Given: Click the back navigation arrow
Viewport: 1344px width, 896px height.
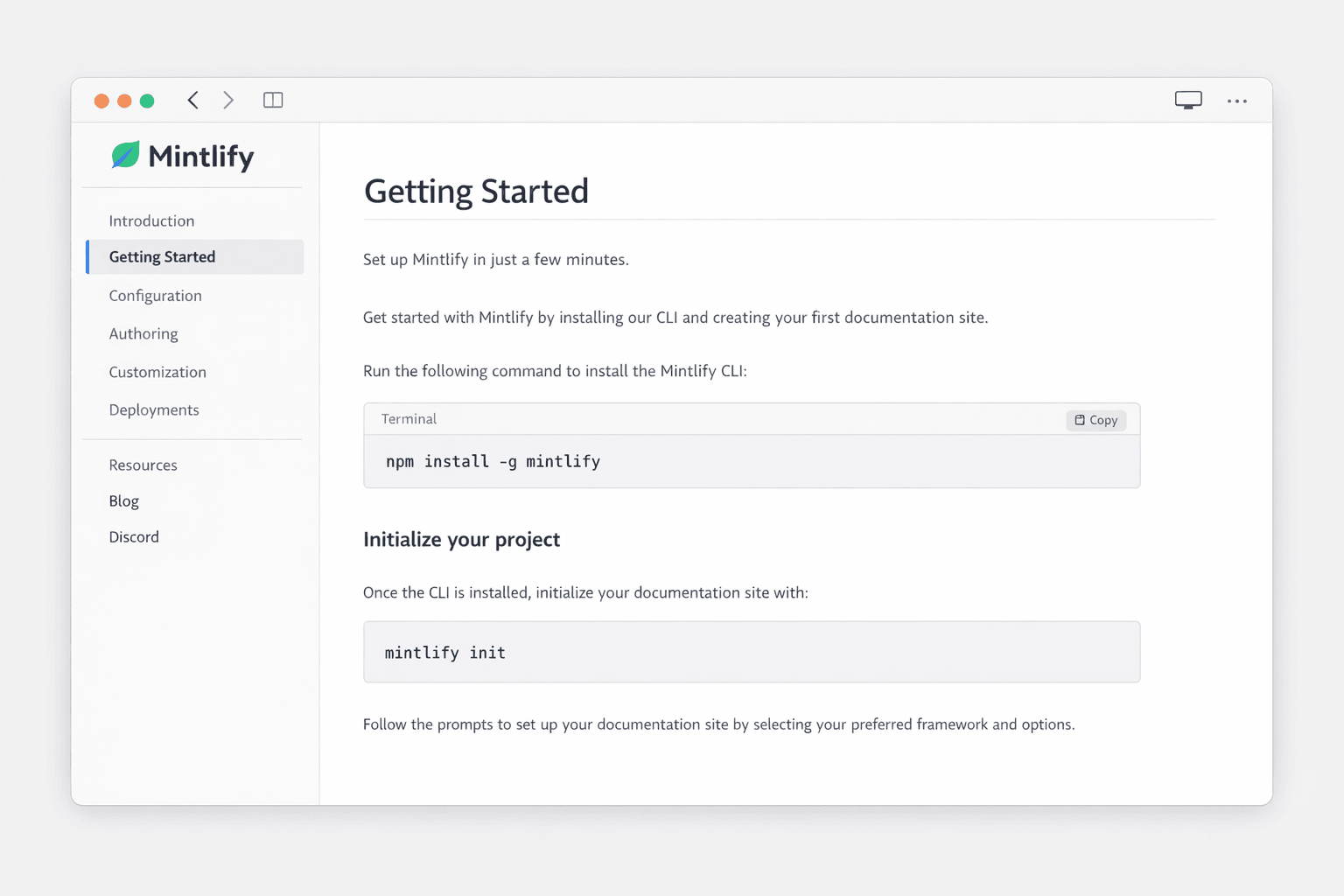Looking at the screenshot, I should pyautogui.click(x=192, y=100).
